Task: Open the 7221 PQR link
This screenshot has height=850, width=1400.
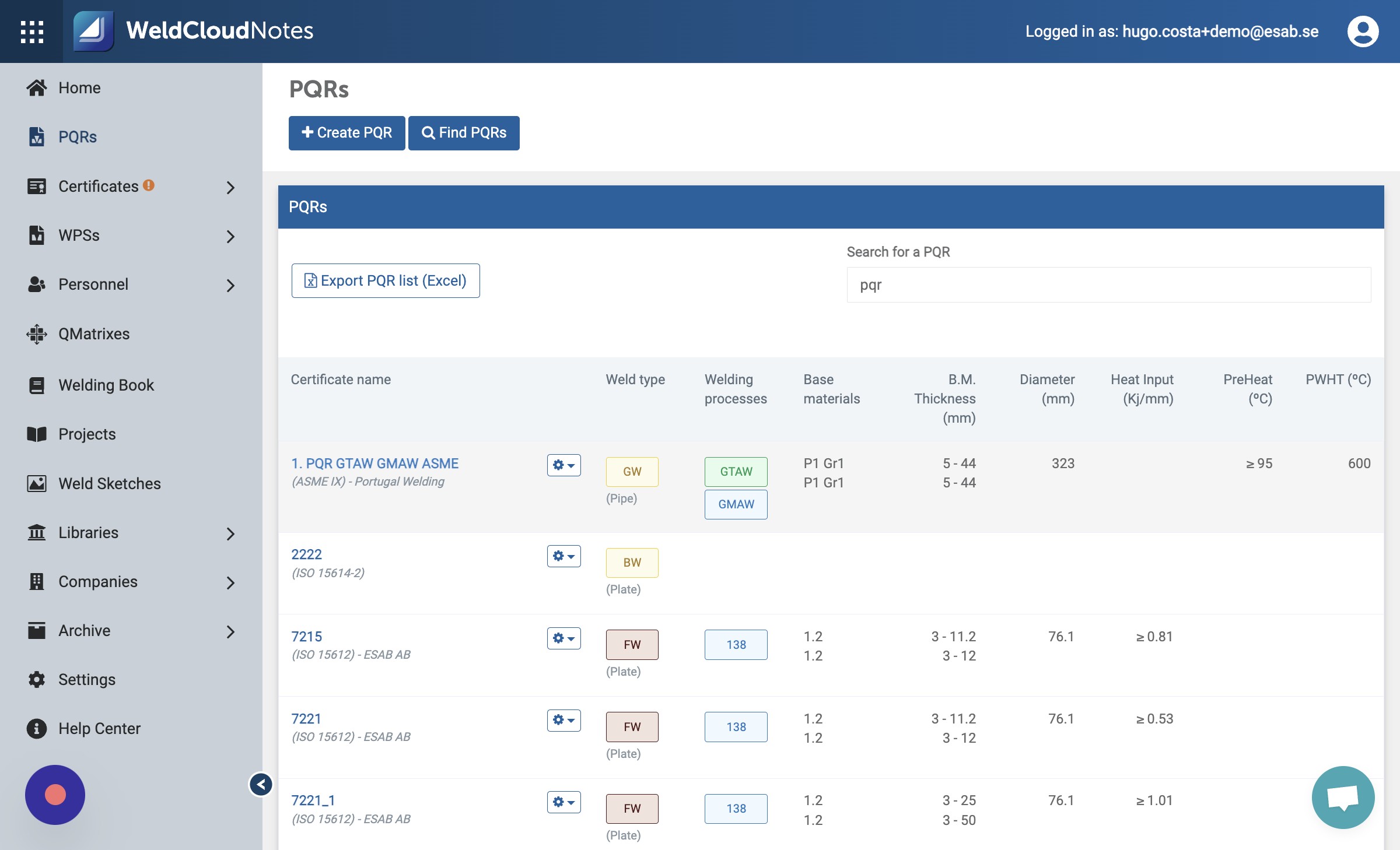Action: click(x=306, y=719)
